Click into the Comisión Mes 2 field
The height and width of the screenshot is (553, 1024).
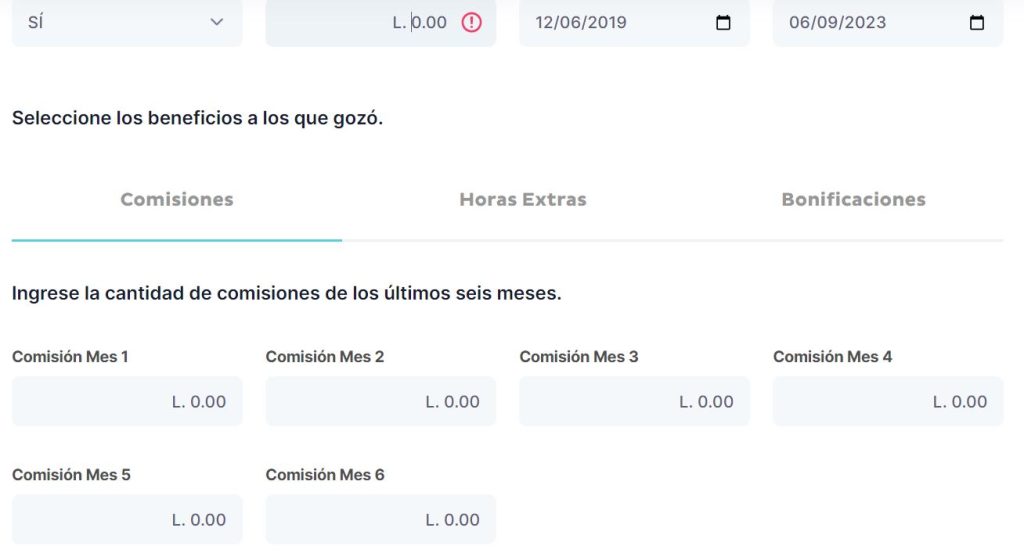click(380, 401)
